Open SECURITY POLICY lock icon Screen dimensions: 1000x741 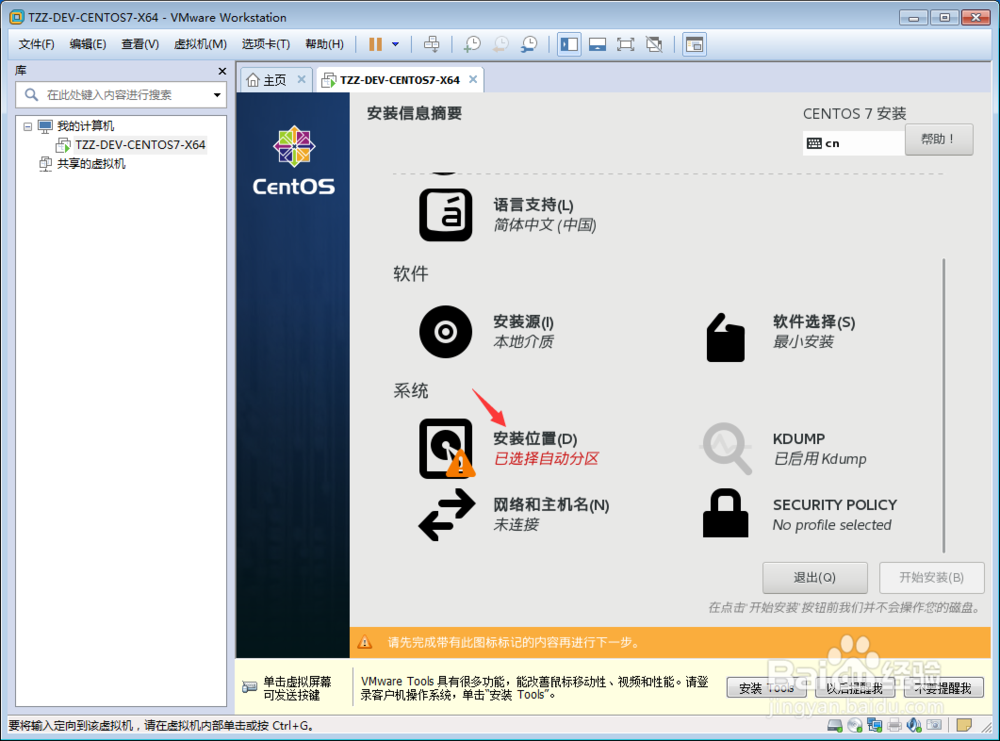(x=726, y=513)
